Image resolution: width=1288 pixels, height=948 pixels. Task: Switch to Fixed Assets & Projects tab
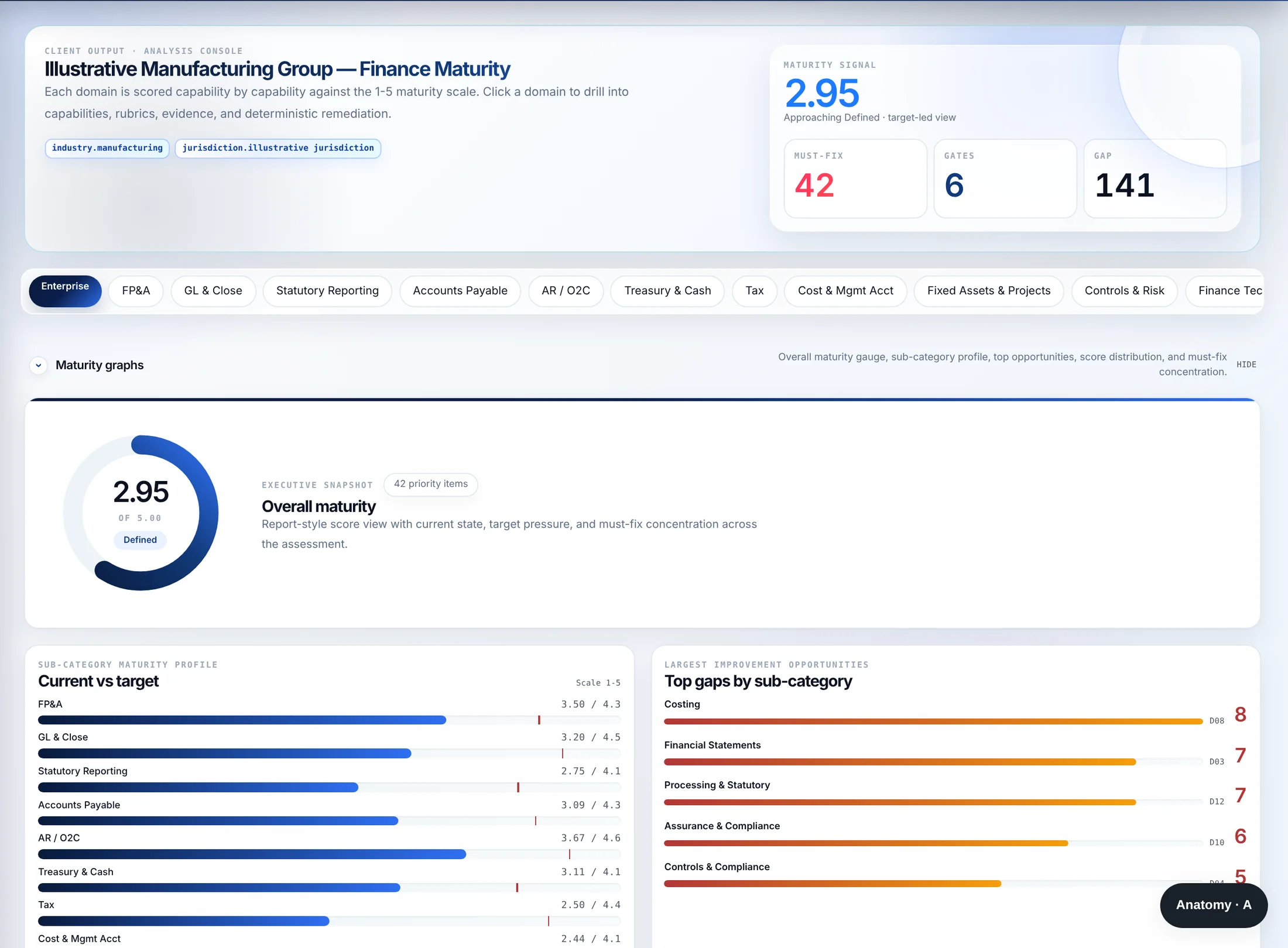(x=989, y=291)
